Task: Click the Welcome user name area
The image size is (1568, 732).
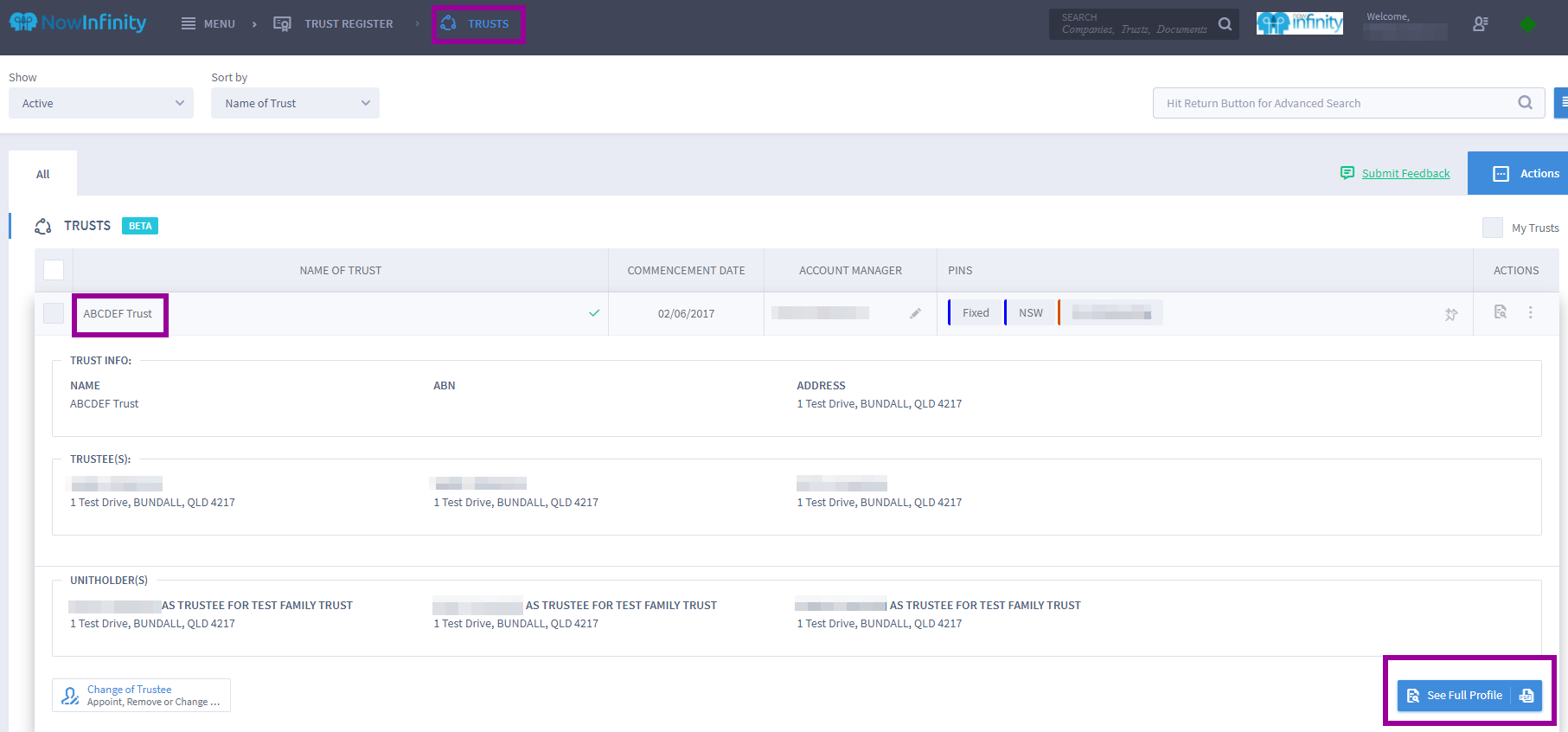Action: click(1405, 24)
